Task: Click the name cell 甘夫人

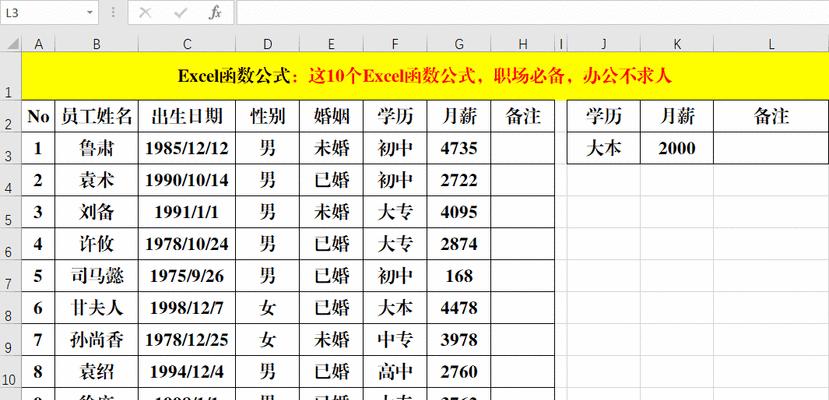Action: tap(96, 308)
